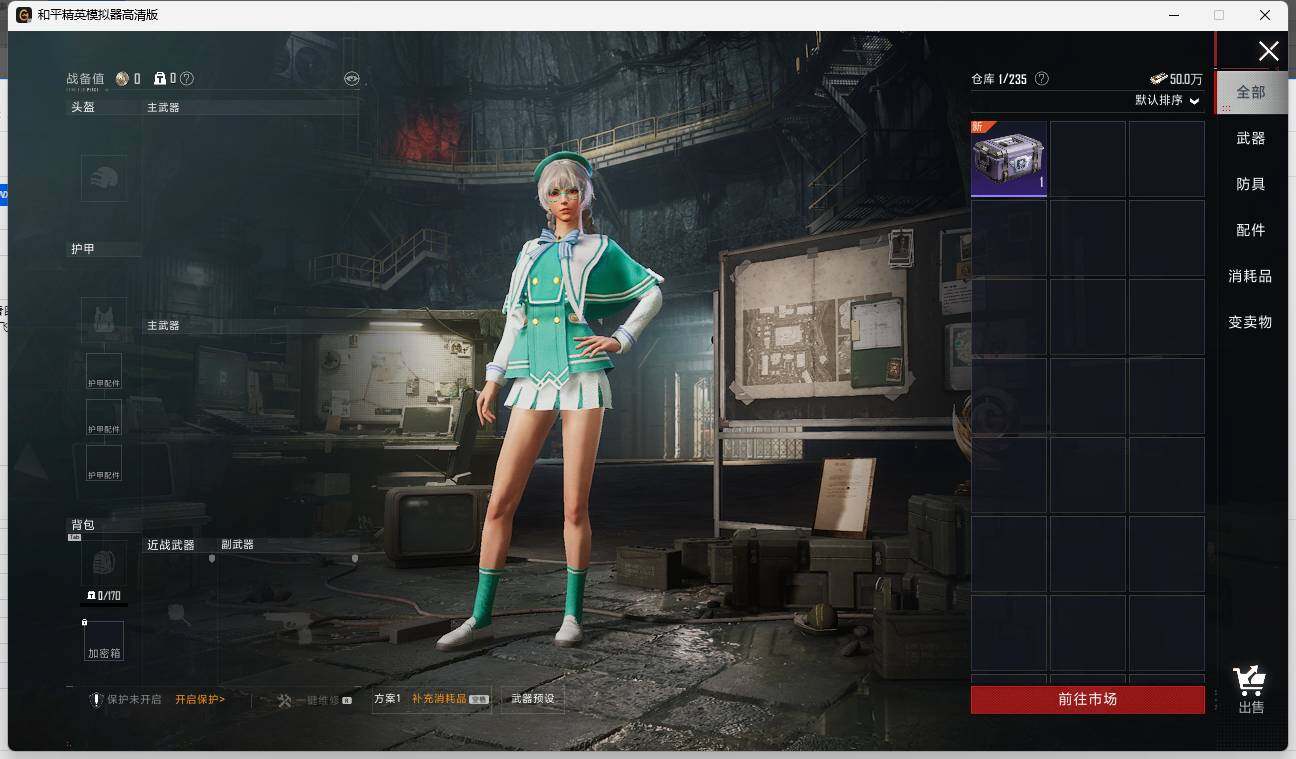
Task: Click the backpack slot icon
Action: pyautogui.click(x=104, y=563)
